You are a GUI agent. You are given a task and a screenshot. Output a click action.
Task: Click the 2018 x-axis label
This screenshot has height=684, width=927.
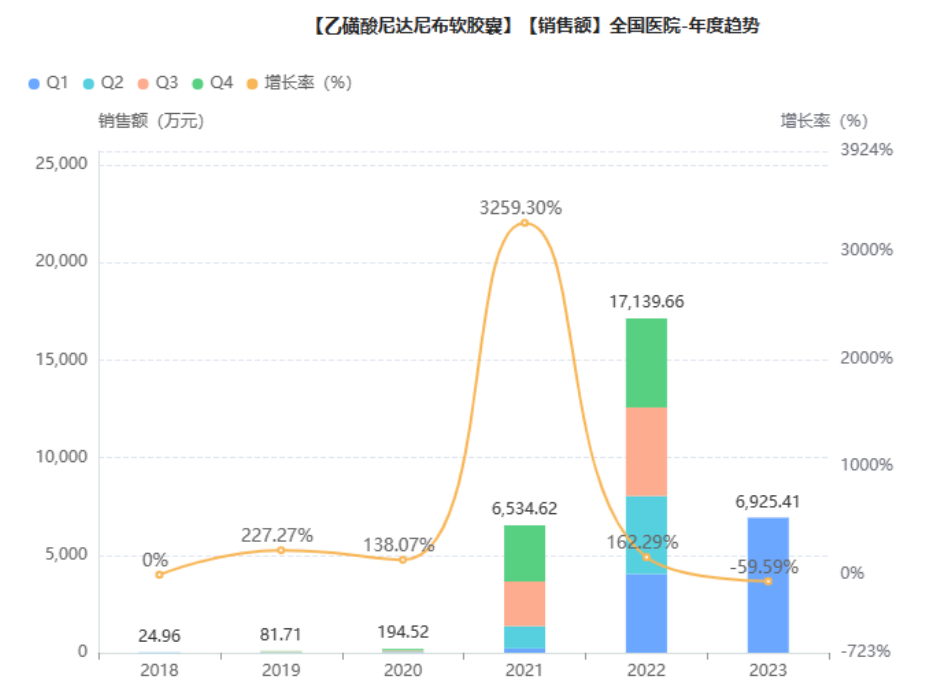click(x=159, y=670)
